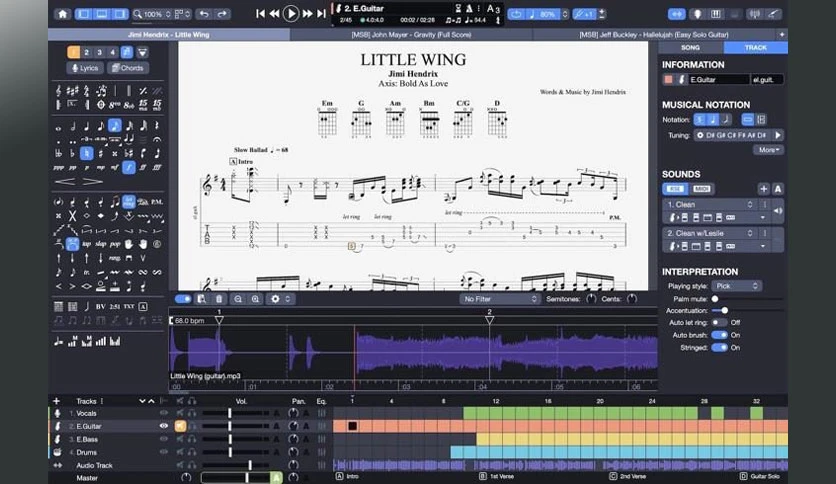This screenshot has height=484, width=836.
Task: Toggle the Stringed switch
Action: point(719,348)
